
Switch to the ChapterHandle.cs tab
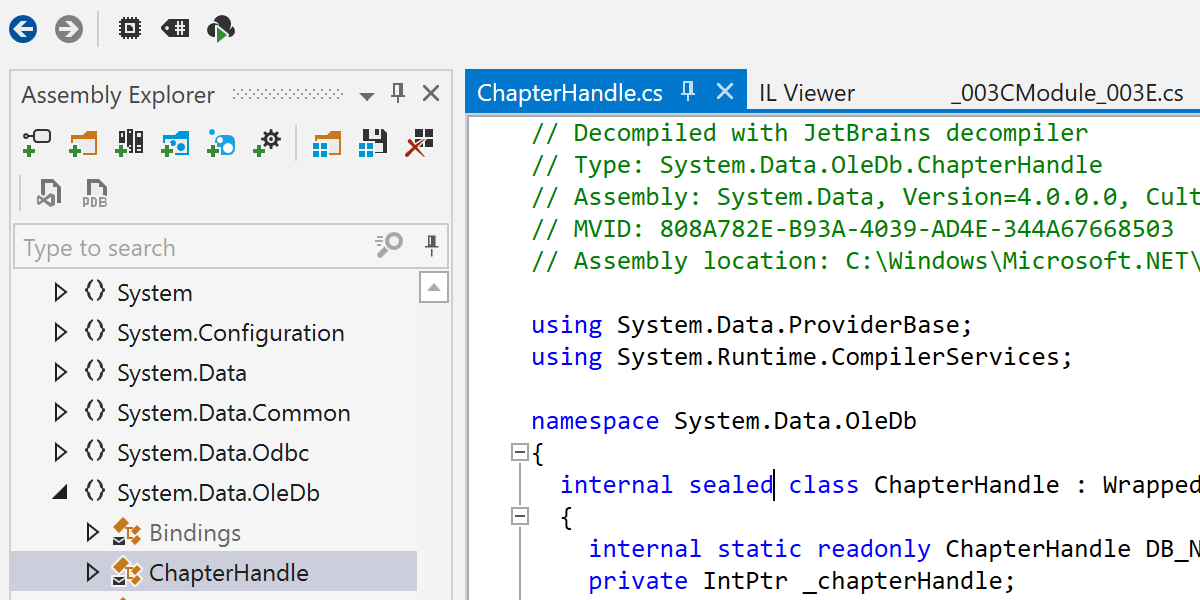570,93
